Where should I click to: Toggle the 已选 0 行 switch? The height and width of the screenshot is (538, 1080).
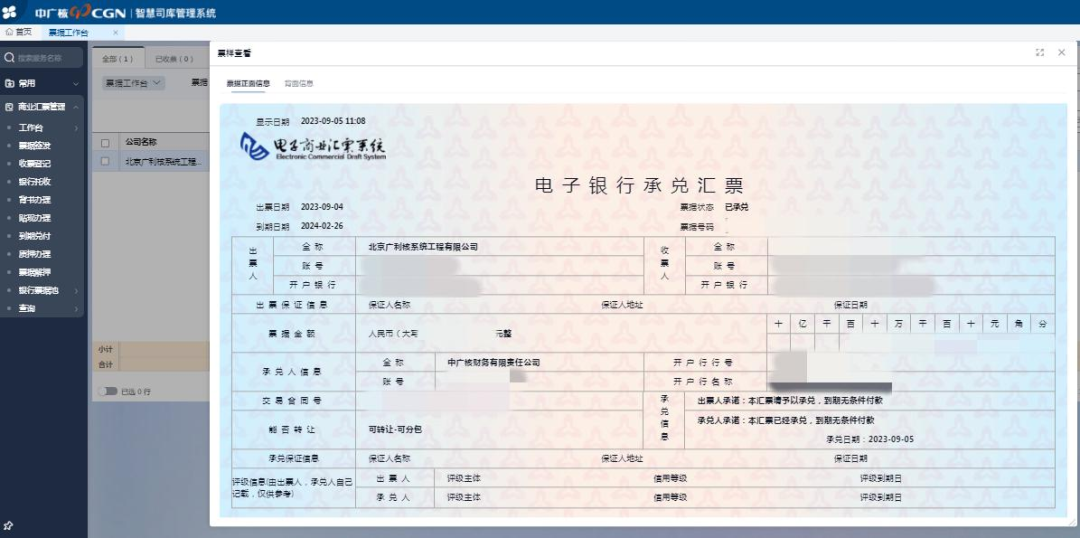click(x=107, y=391)
